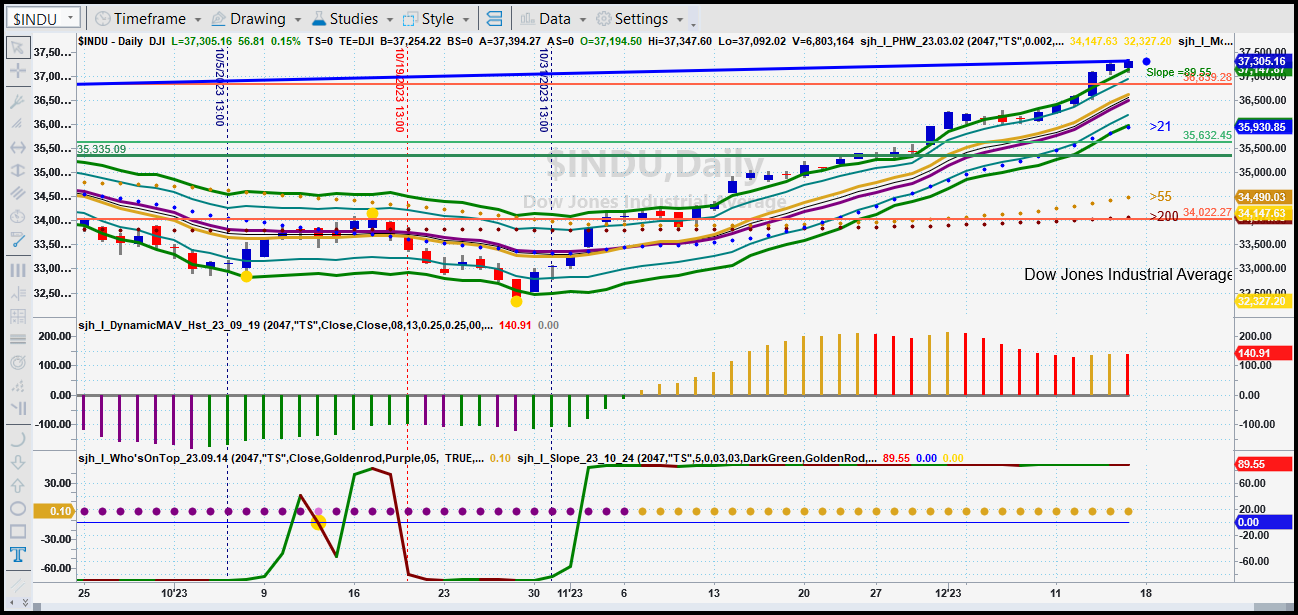Click the ">200" chart annotation

pyautogui.click(x=1163, y=216)
